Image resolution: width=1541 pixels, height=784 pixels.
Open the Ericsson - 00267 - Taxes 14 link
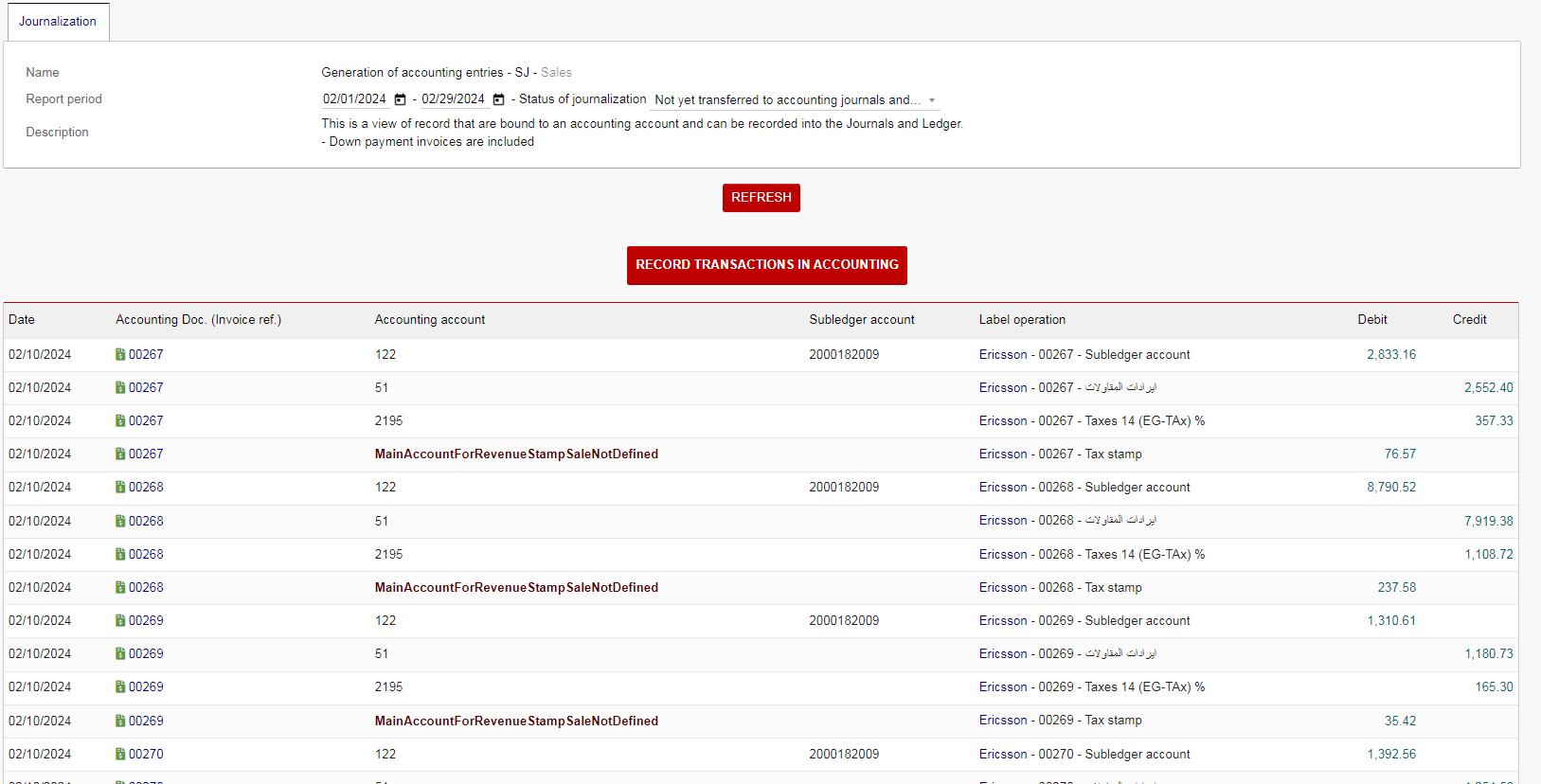pos(1091,420)
